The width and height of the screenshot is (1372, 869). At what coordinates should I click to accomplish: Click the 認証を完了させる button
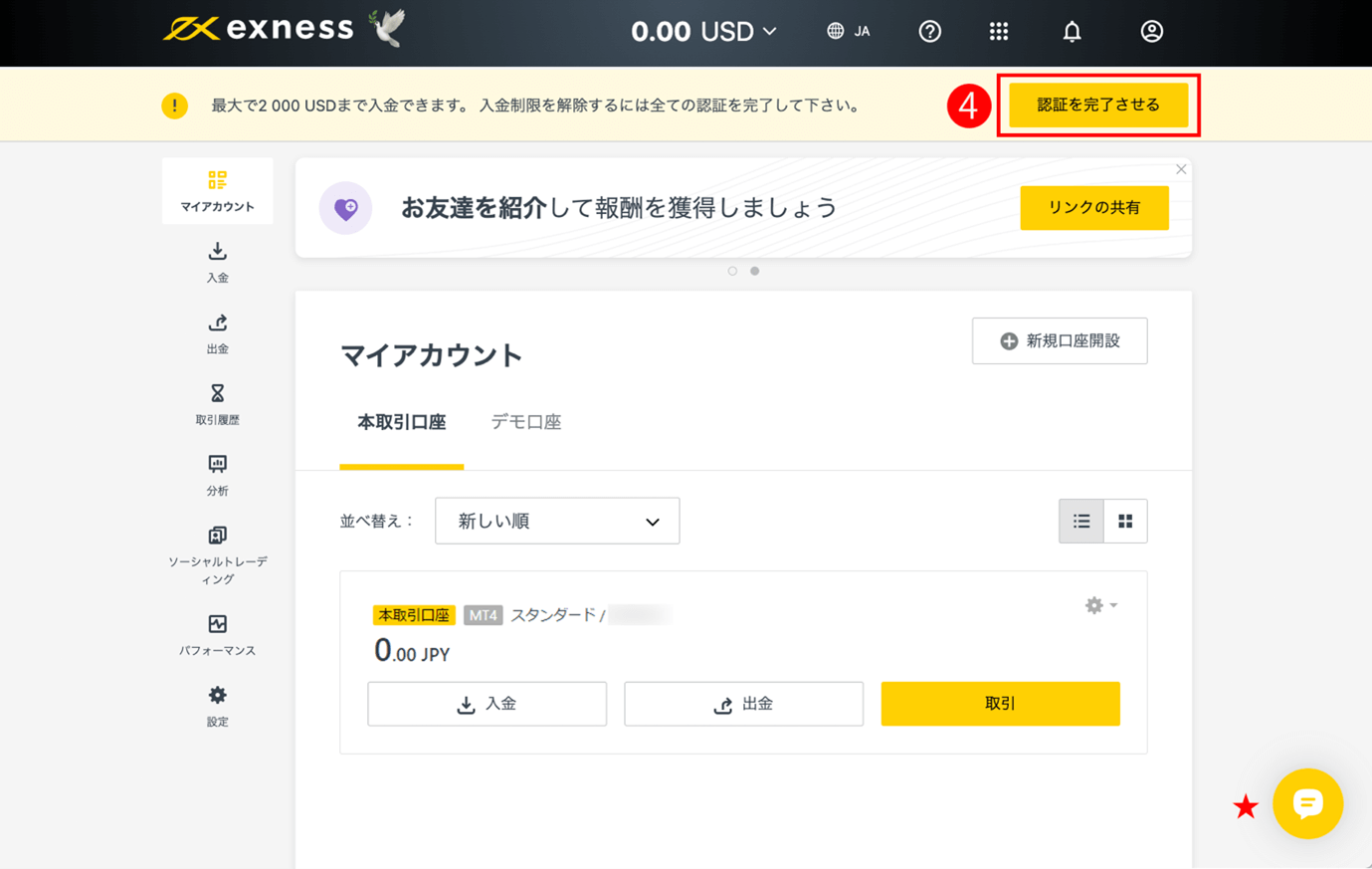point(1097,105)
